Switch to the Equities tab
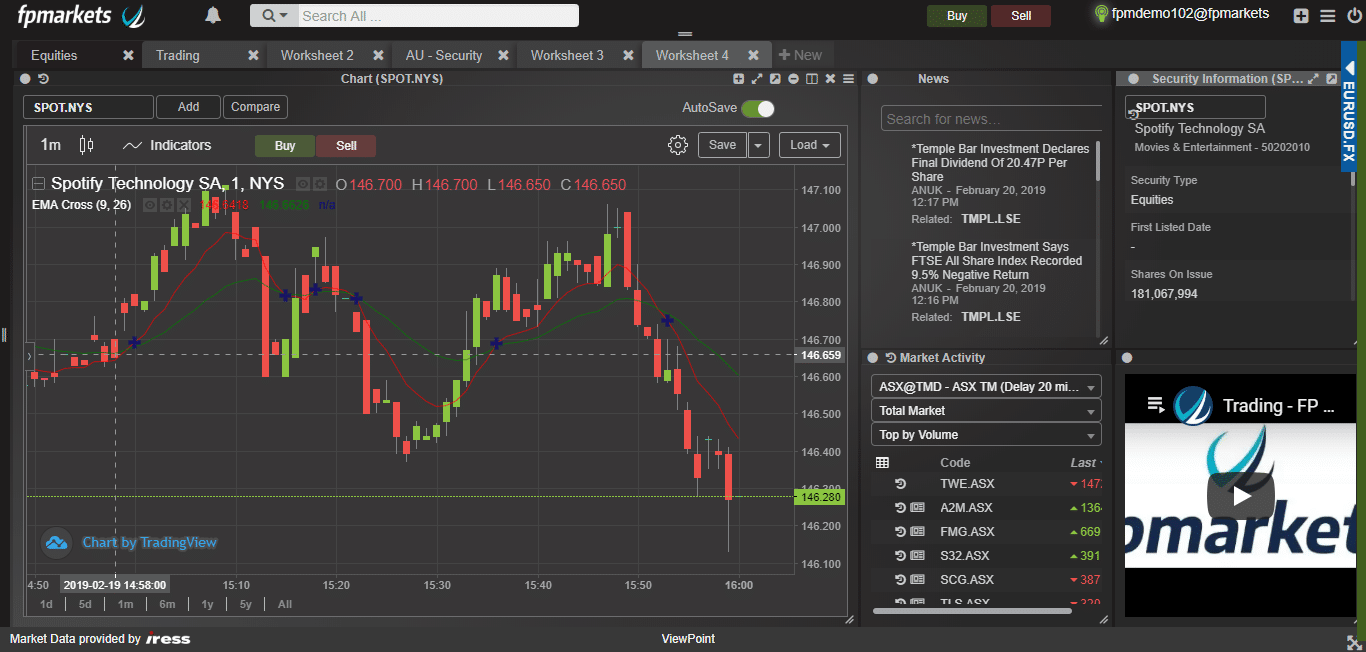The height and width of the screenshot is (652, 1366). [54, 55]
